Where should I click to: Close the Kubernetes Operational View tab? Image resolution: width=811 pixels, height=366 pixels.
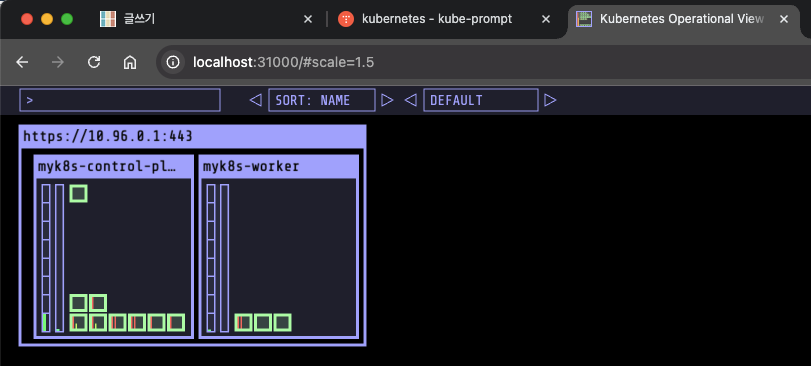pos(784,19)
